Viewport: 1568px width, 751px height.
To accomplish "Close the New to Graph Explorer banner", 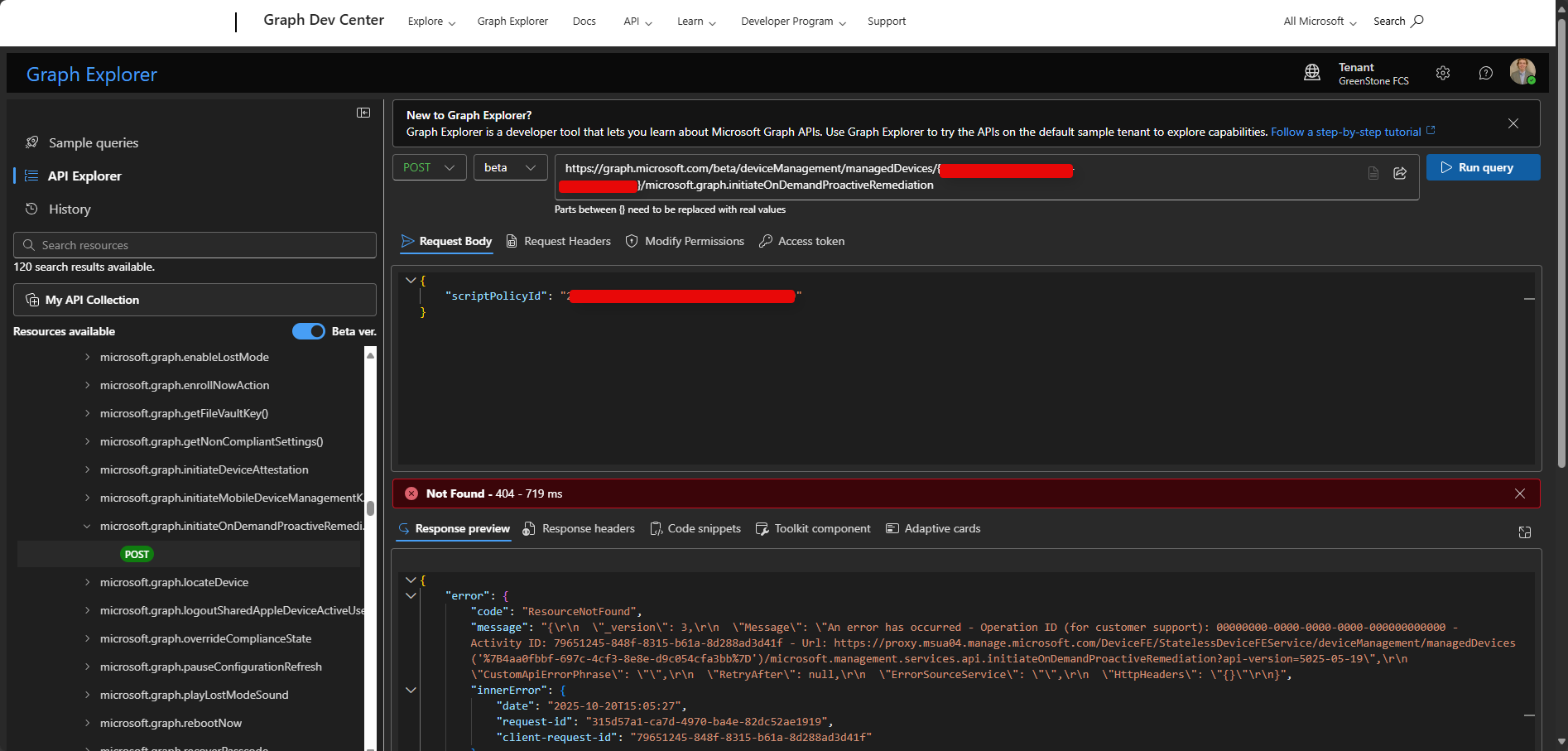I will click(x=1513, y=123).
